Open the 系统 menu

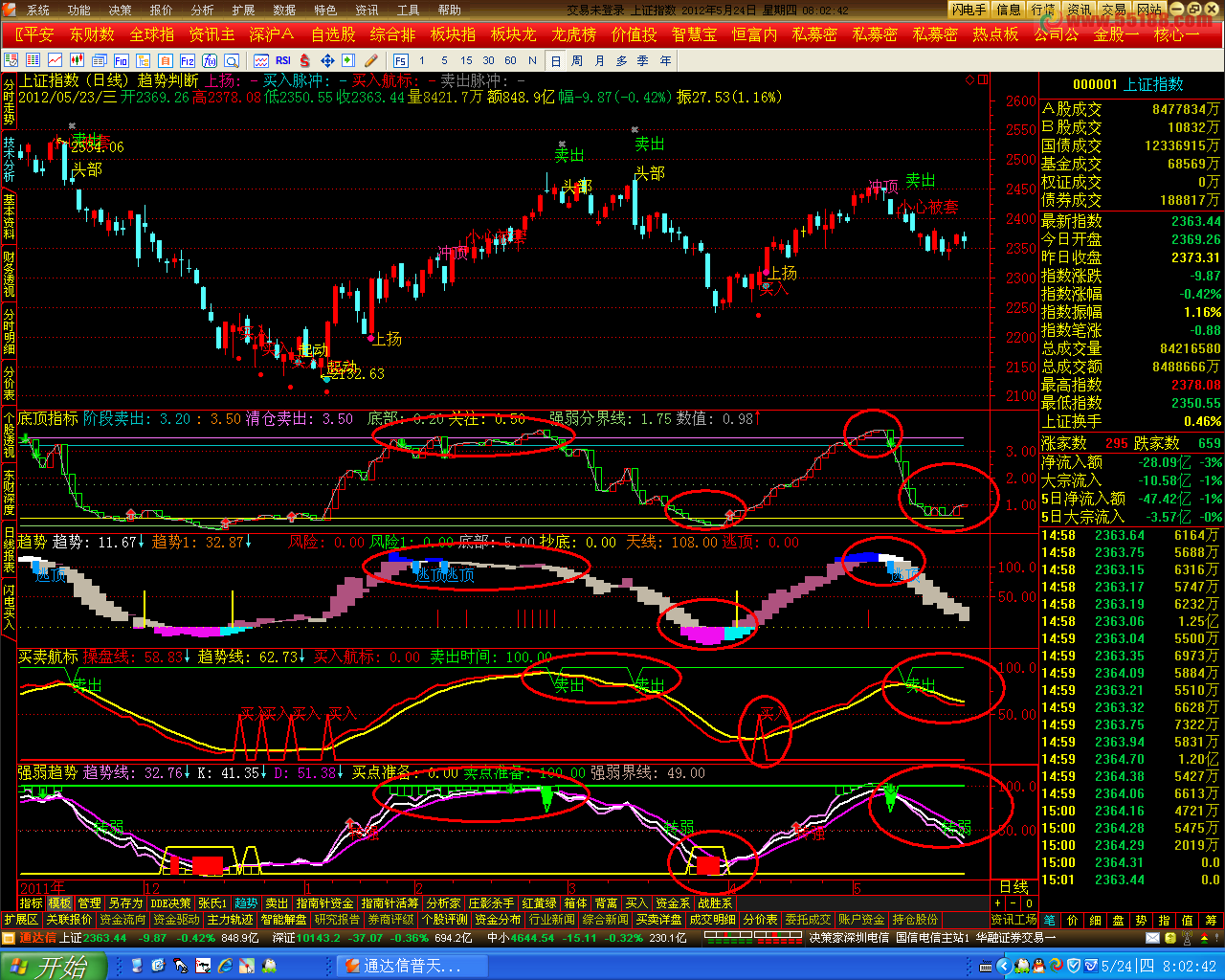pos(38,10)
